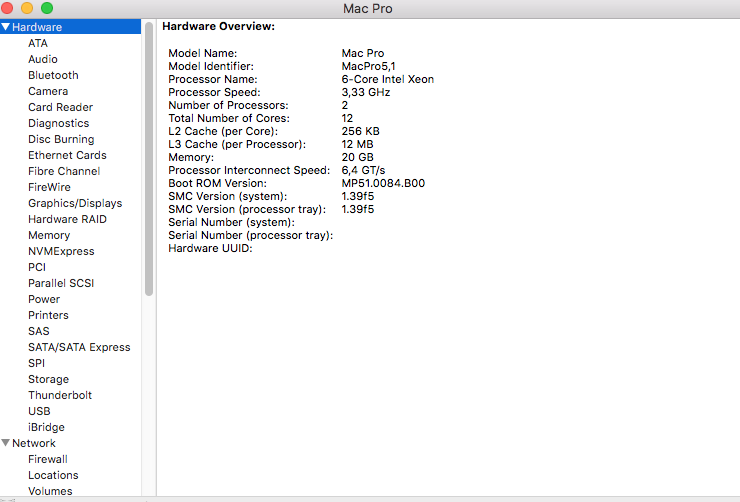The image size is (740, 502).
Task: Collapse the Network disclosure triangle
Action: pos(6,443)
